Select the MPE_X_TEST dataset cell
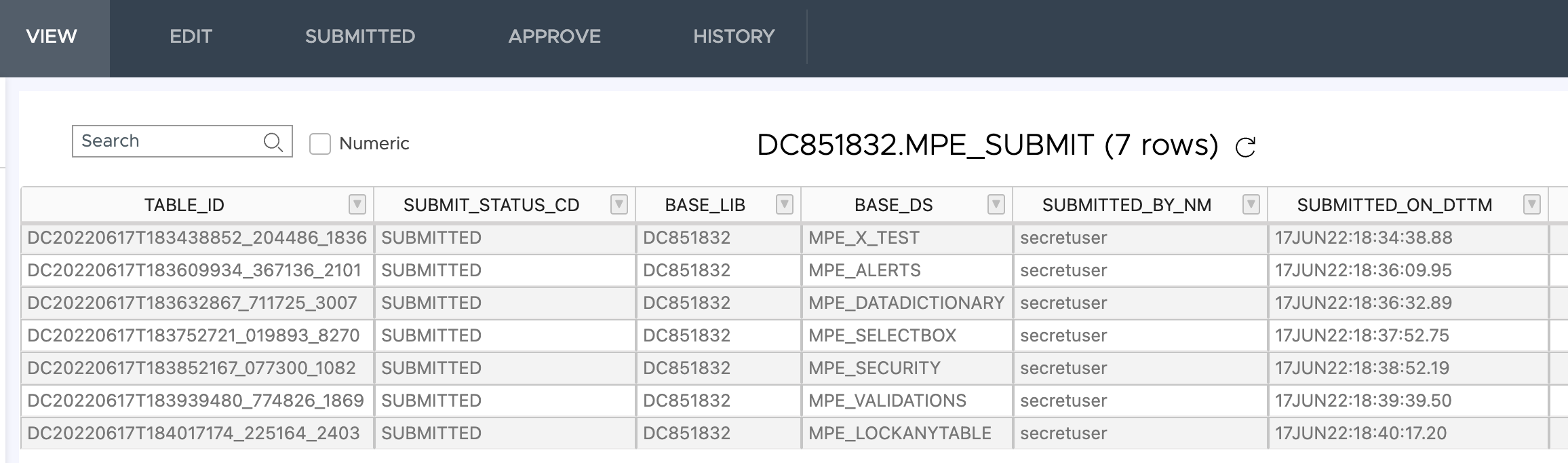Screen dimensions: 1568x463 pos(863,238)
